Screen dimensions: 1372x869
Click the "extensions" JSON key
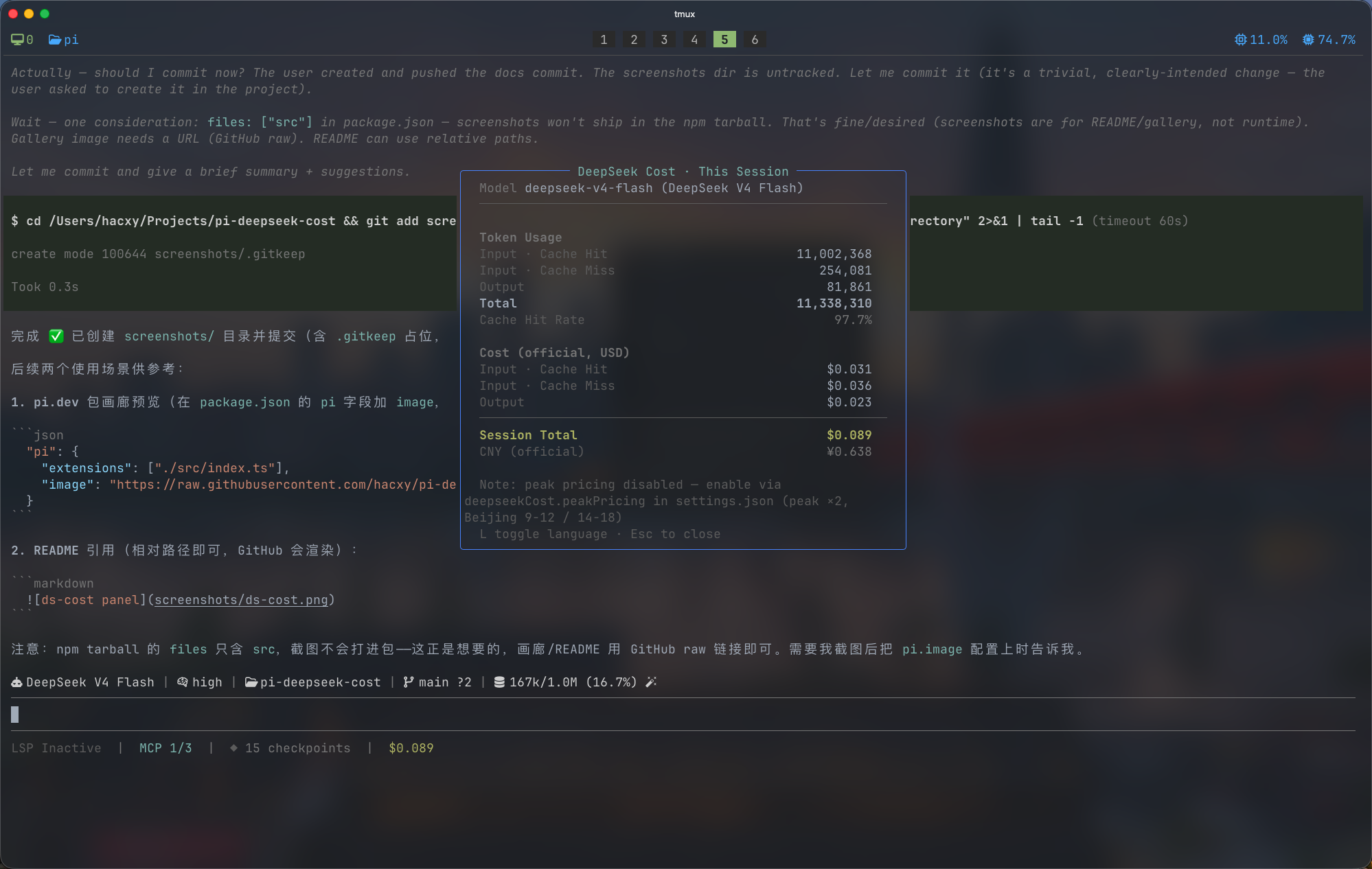tap(87, 468)
